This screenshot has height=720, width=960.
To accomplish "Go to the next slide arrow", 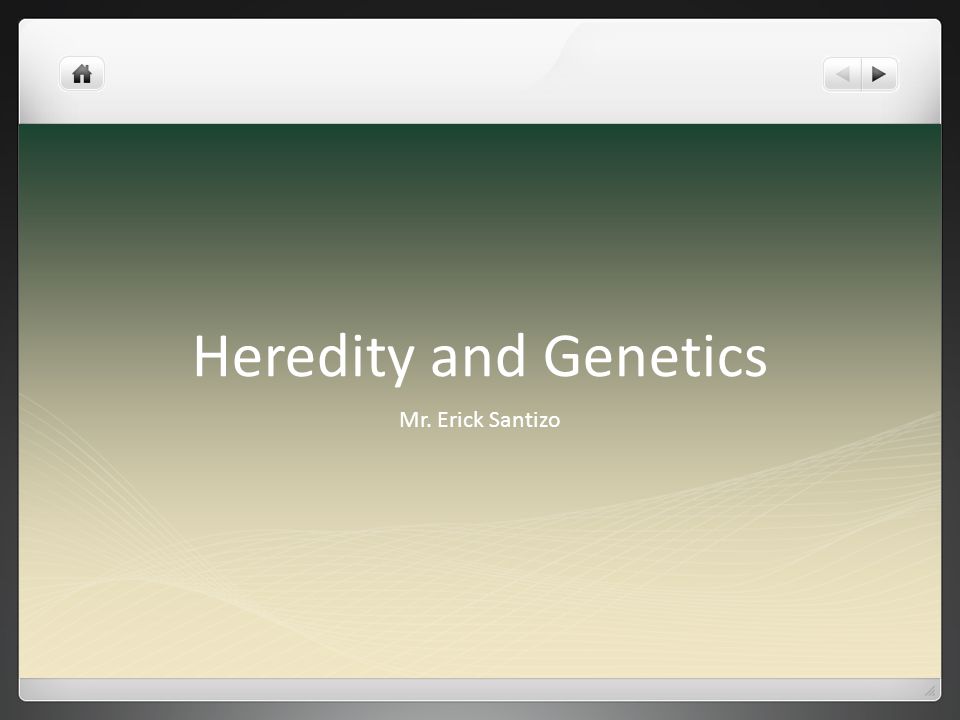I will click(x=879, y=74).
